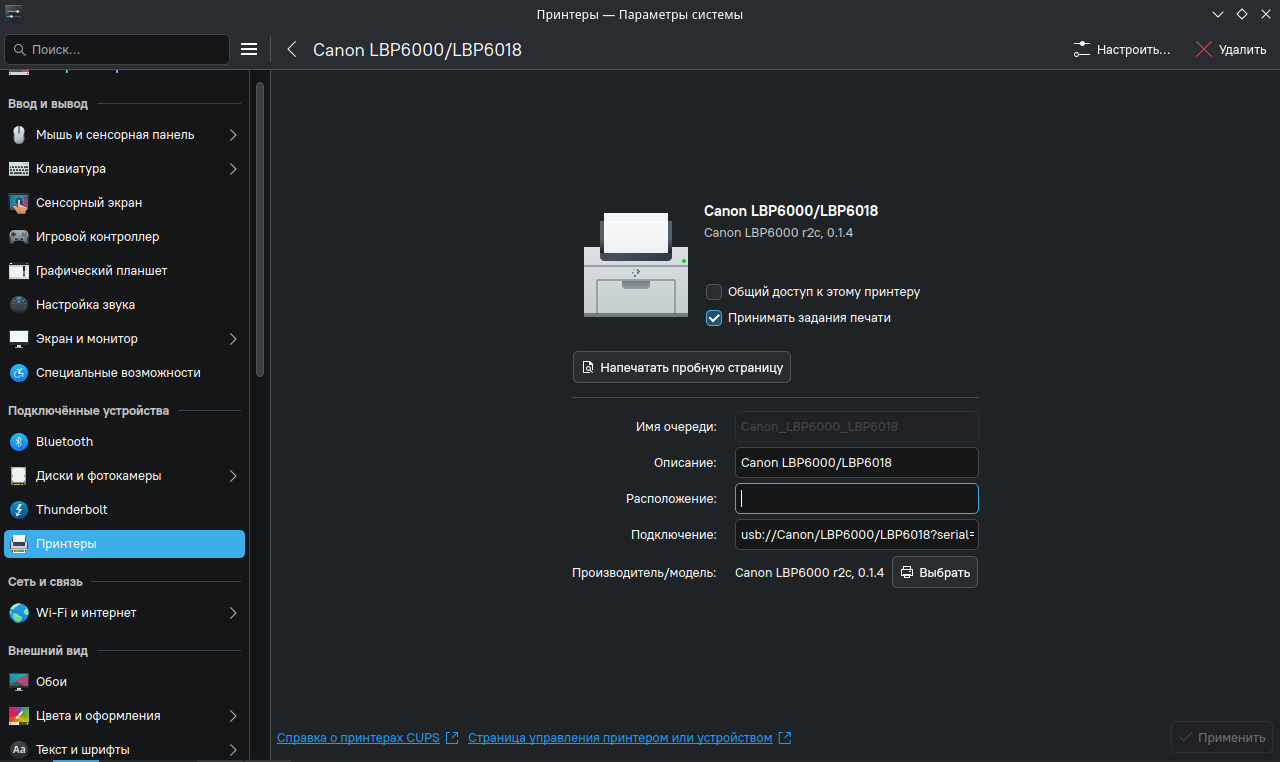Open the hamburger menu next to search
Image resolution: width=1280 pixels, height=762 pixels.
[249, 49]
